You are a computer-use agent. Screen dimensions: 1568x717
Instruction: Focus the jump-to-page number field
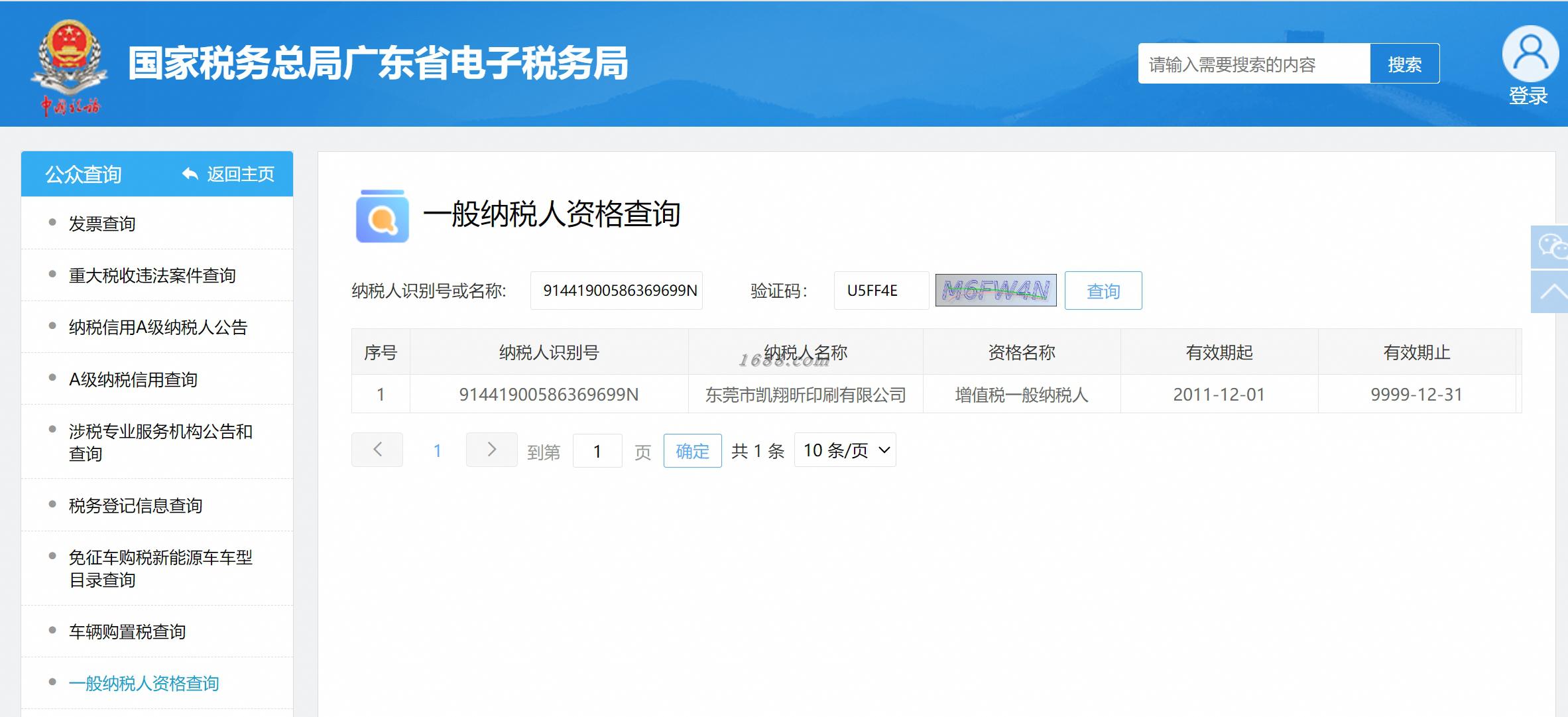(x=597, y=451)
